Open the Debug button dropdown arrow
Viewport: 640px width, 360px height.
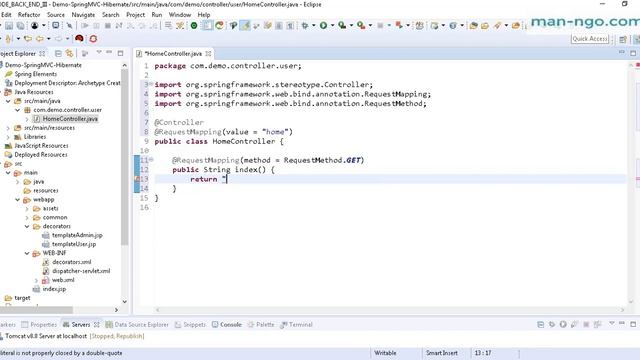coord(313,26)
